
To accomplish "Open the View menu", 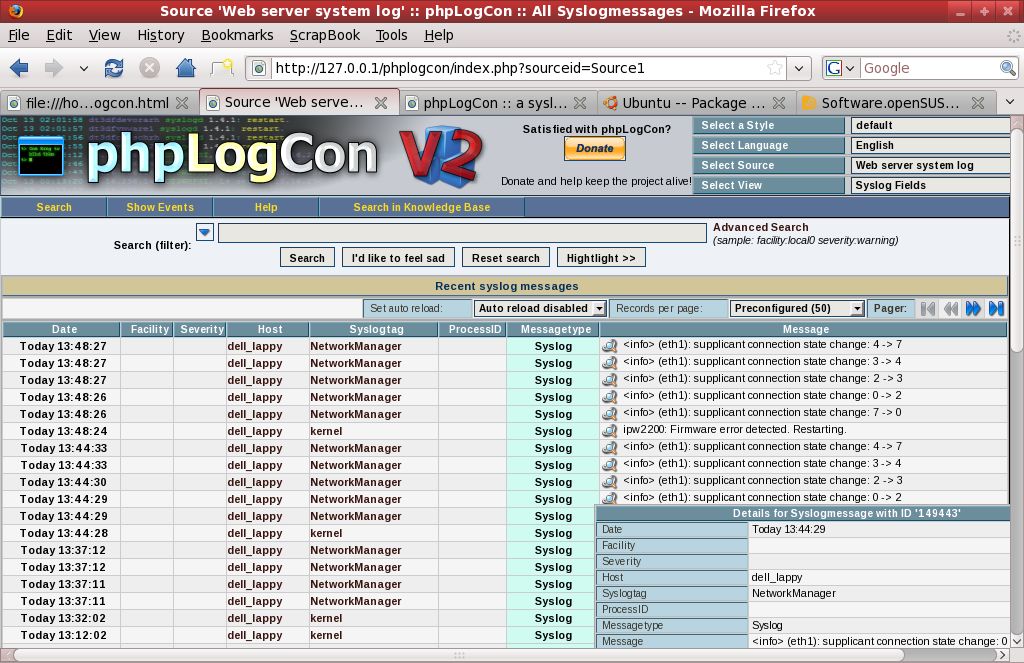I will 104,35.
